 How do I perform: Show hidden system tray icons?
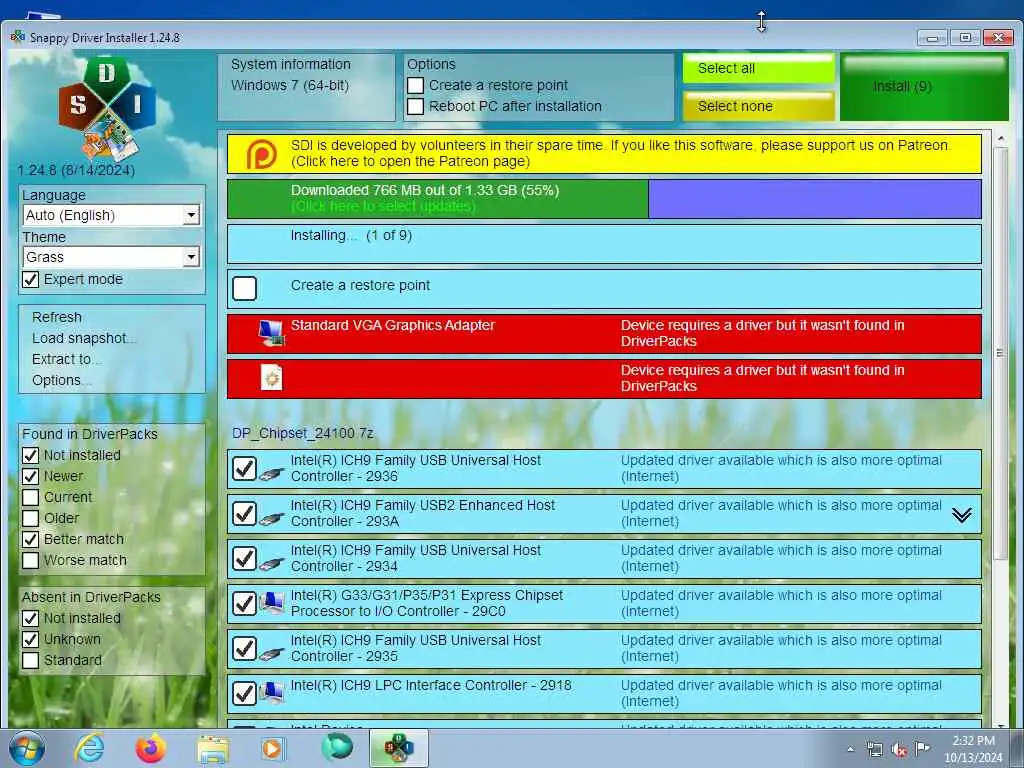click(850, 750)
